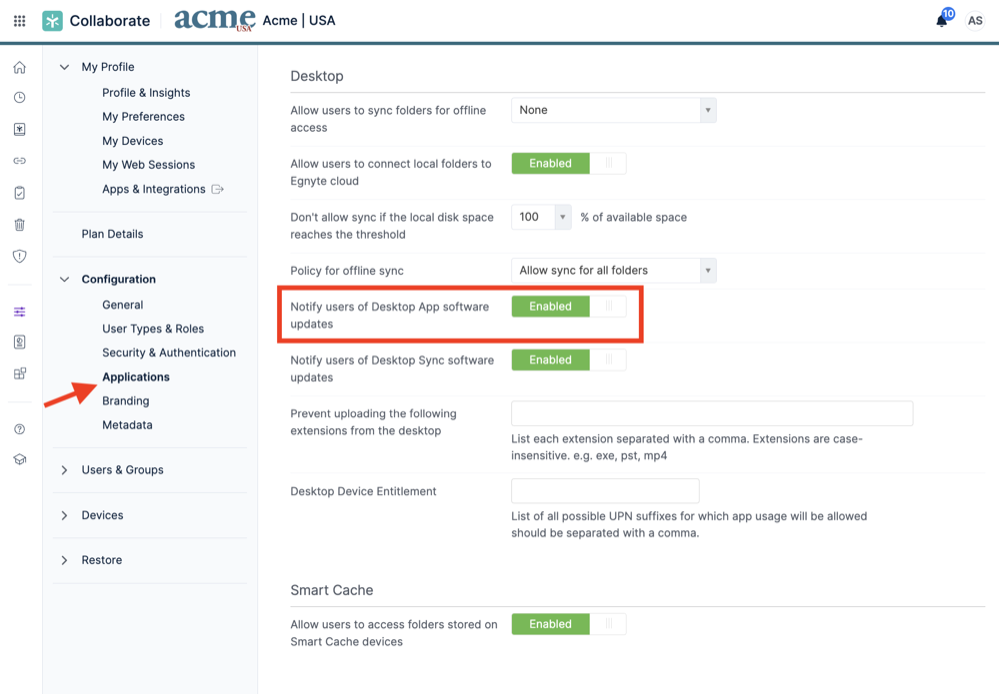The height and width of the screenshot is (694, 999).
Task: Open Apps & Integrations
Action: [x=154, y=189]
